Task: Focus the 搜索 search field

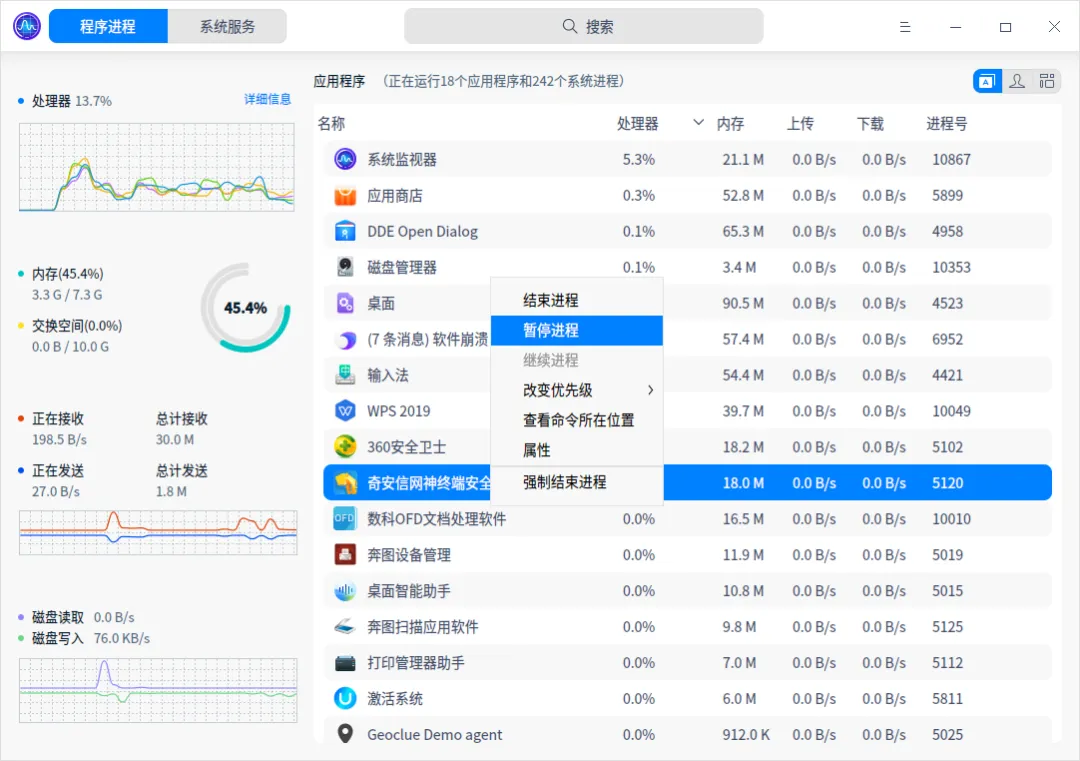Action: (583, 26)
